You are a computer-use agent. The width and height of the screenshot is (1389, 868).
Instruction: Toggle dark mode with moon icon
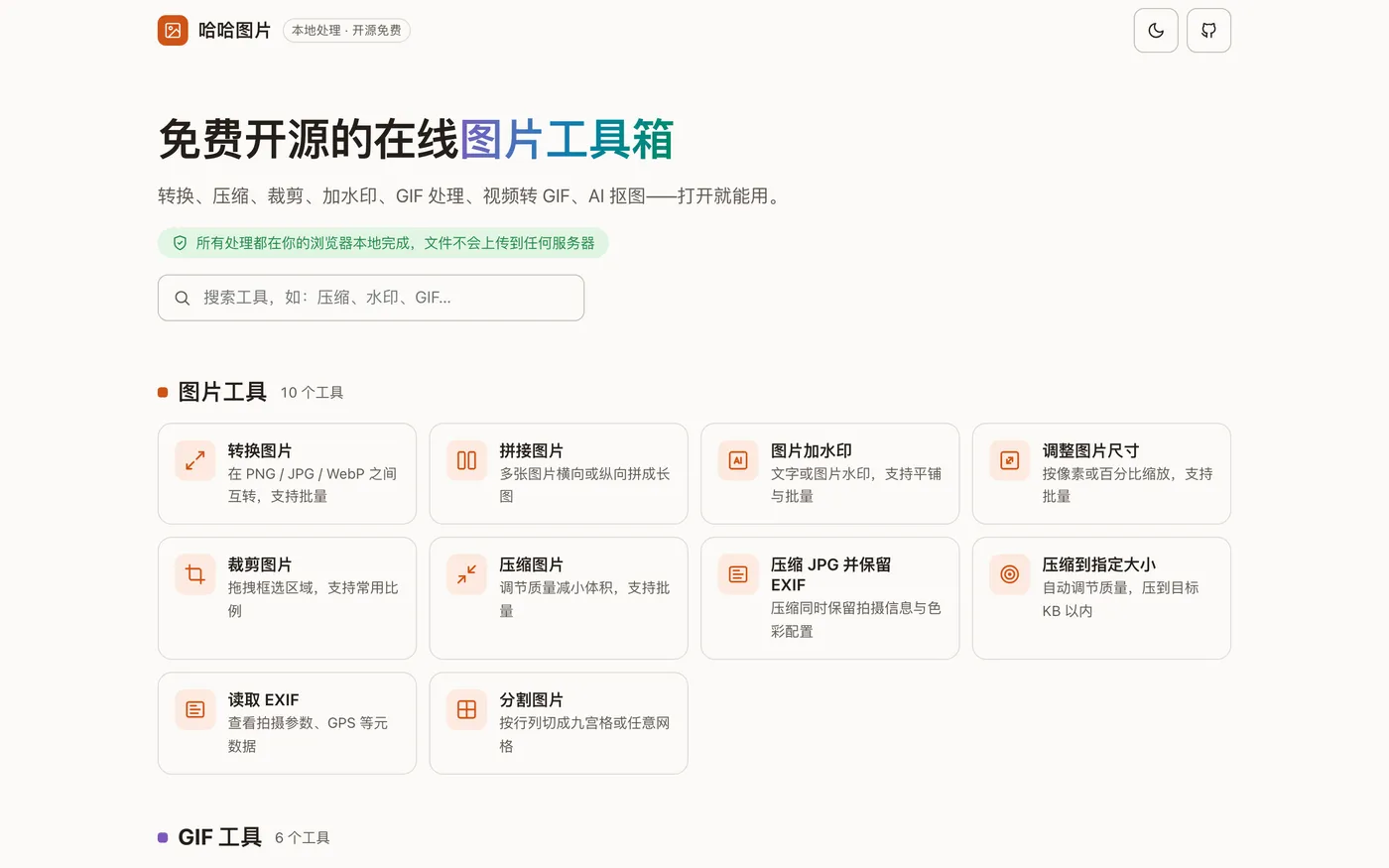pos(1156,31)
